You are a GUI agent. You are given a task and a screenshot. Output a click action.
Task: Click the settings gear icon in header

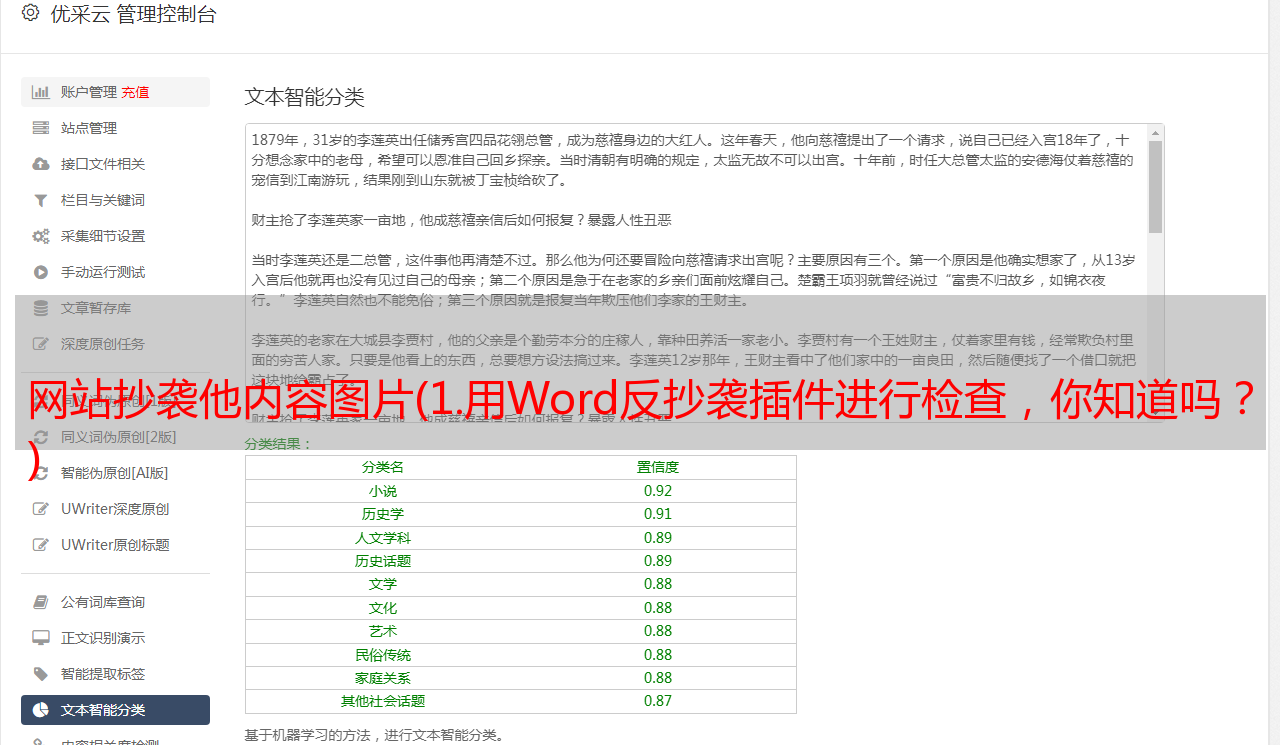[30, 13]
